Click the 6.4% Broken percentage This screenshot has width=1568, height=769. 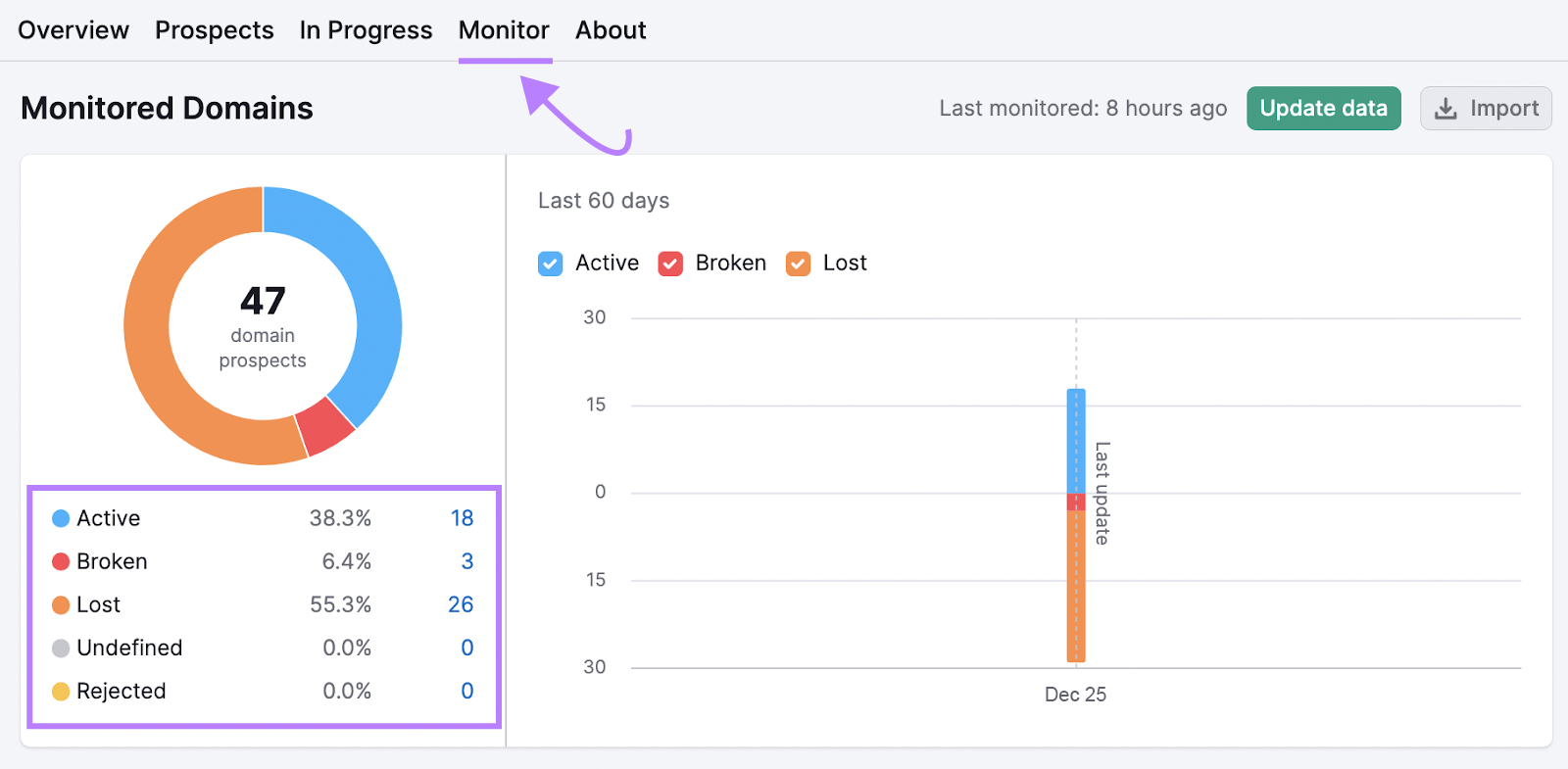click(347, 561)
